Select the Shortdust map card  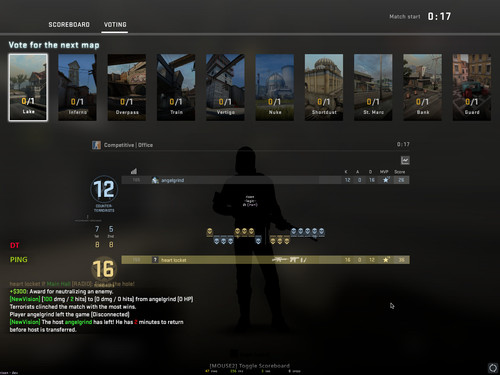(x=324, y=87)
